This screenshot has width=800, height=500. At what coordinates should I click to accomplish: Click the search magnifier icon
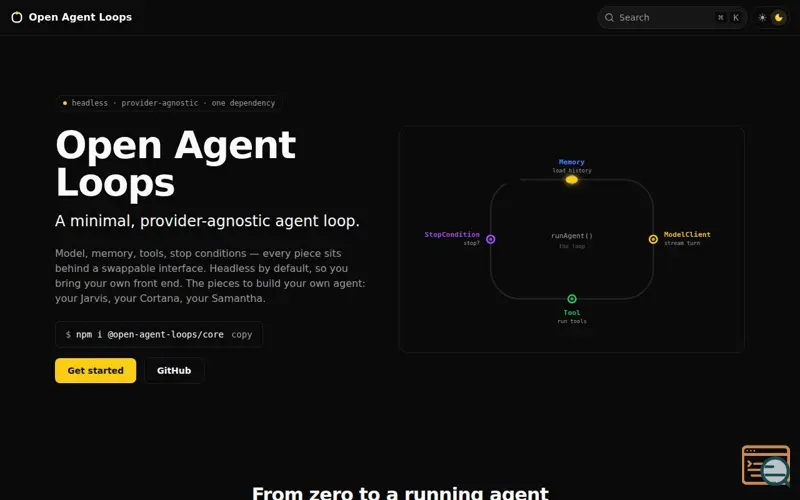tap(609, 17)
